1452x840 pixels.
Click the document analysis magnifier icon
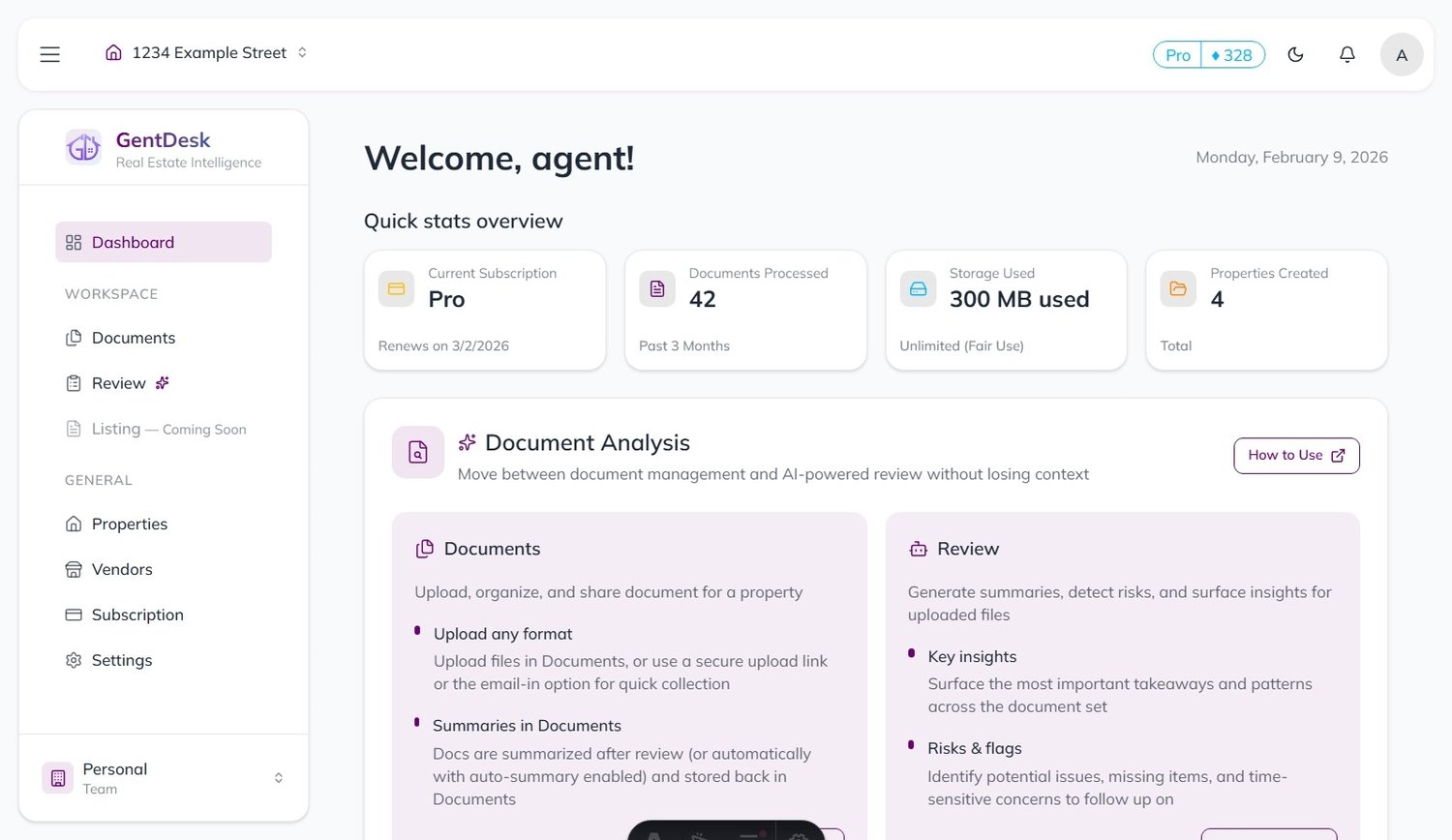[x=417, y=452]
